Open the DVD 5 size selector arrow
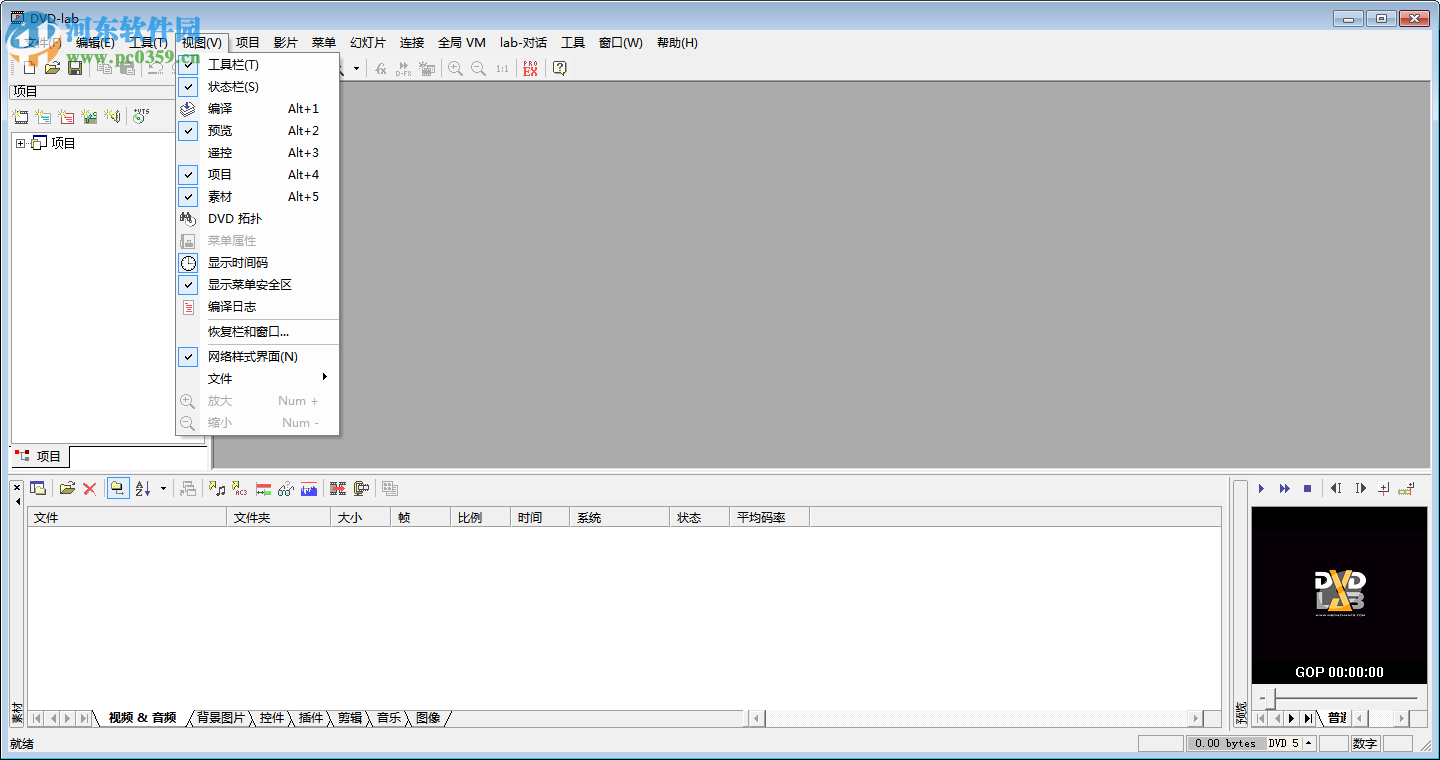 [x=1309, y=743]
